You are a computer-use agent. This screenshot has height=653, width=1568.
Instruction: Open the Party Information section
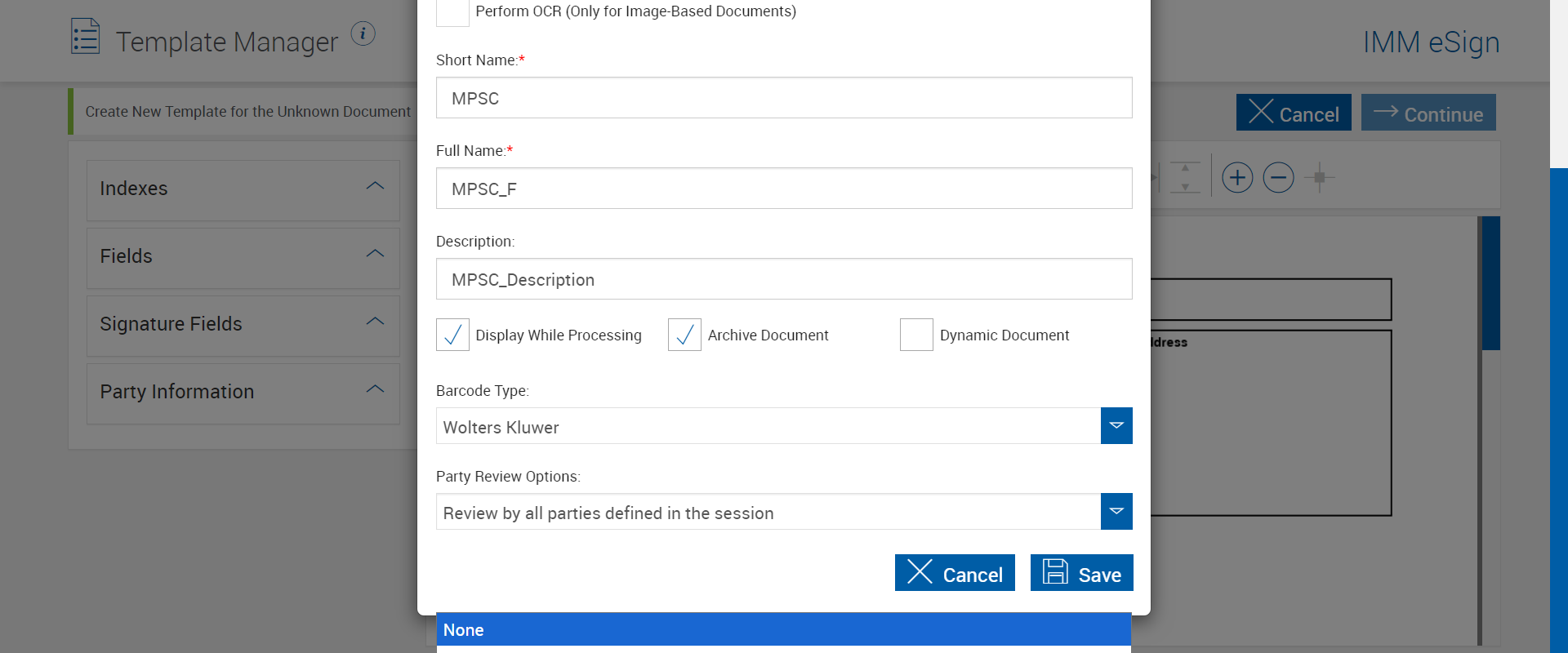(x=375, y=389)
